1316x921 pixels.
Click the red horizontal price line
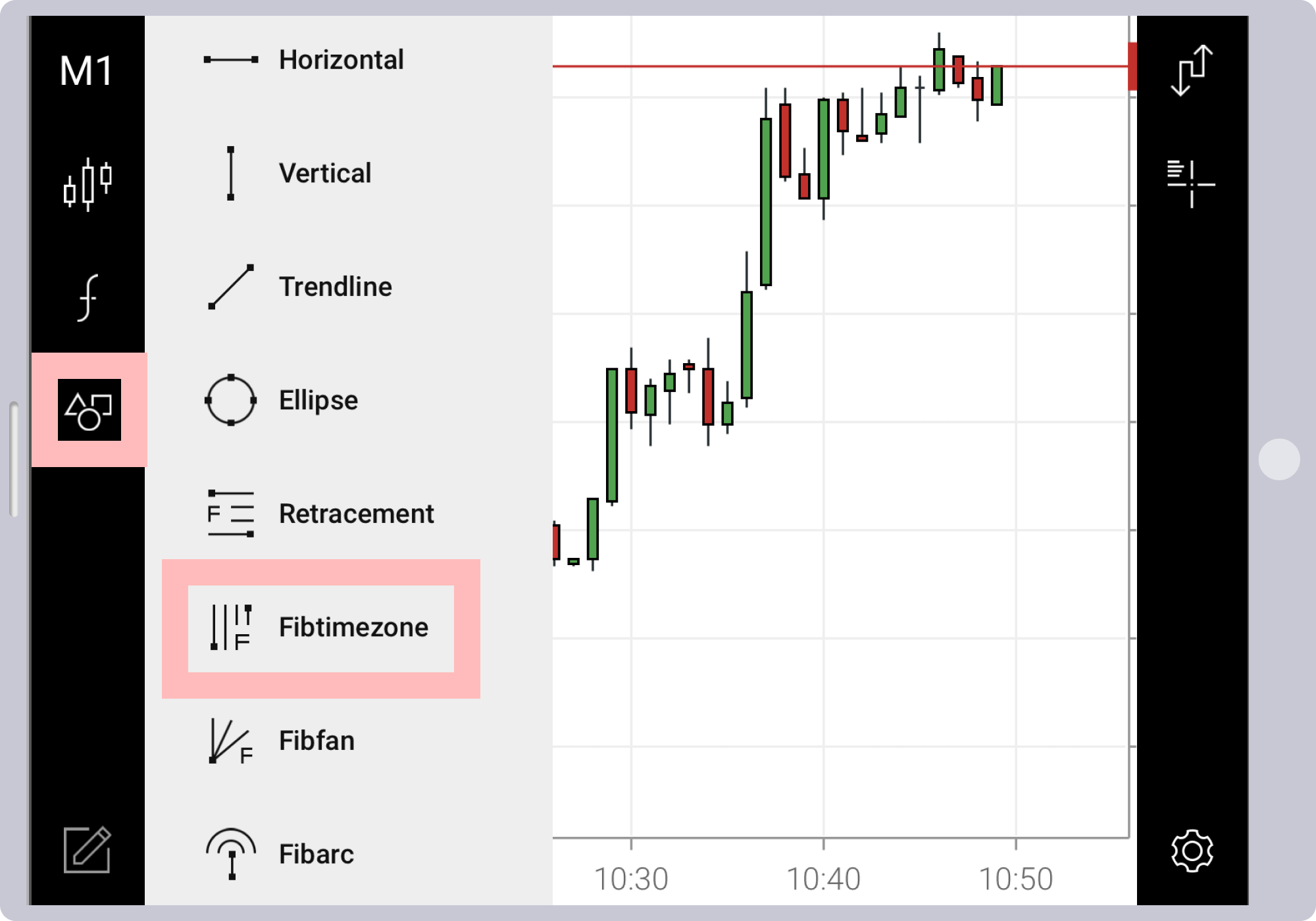[840, 66]
